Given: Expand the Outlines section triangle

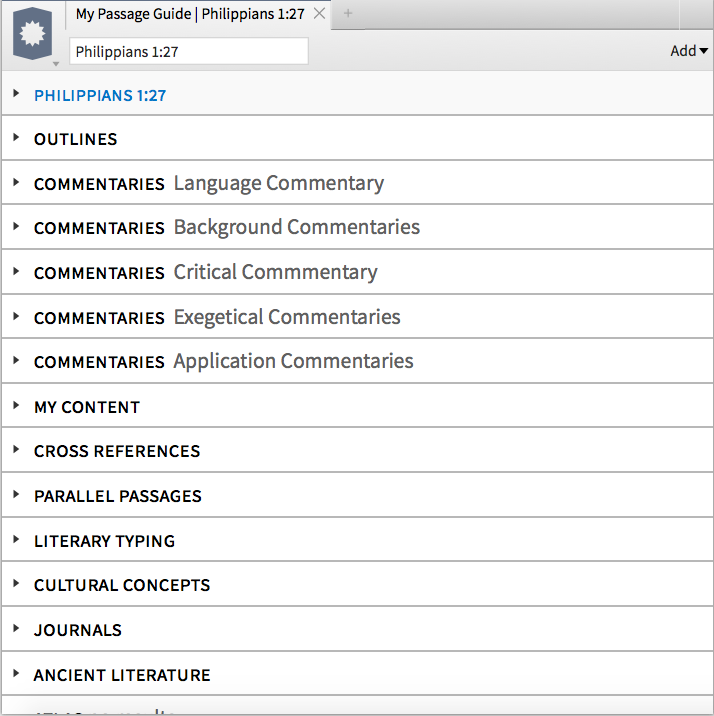Looking at the screenshot, I should coord(16,137).
